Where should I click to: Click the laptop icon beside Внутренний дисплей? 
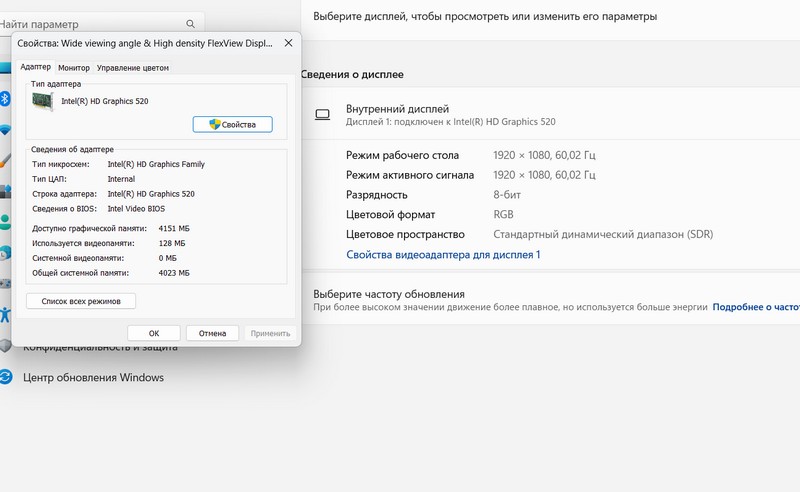tap(322, 115)
